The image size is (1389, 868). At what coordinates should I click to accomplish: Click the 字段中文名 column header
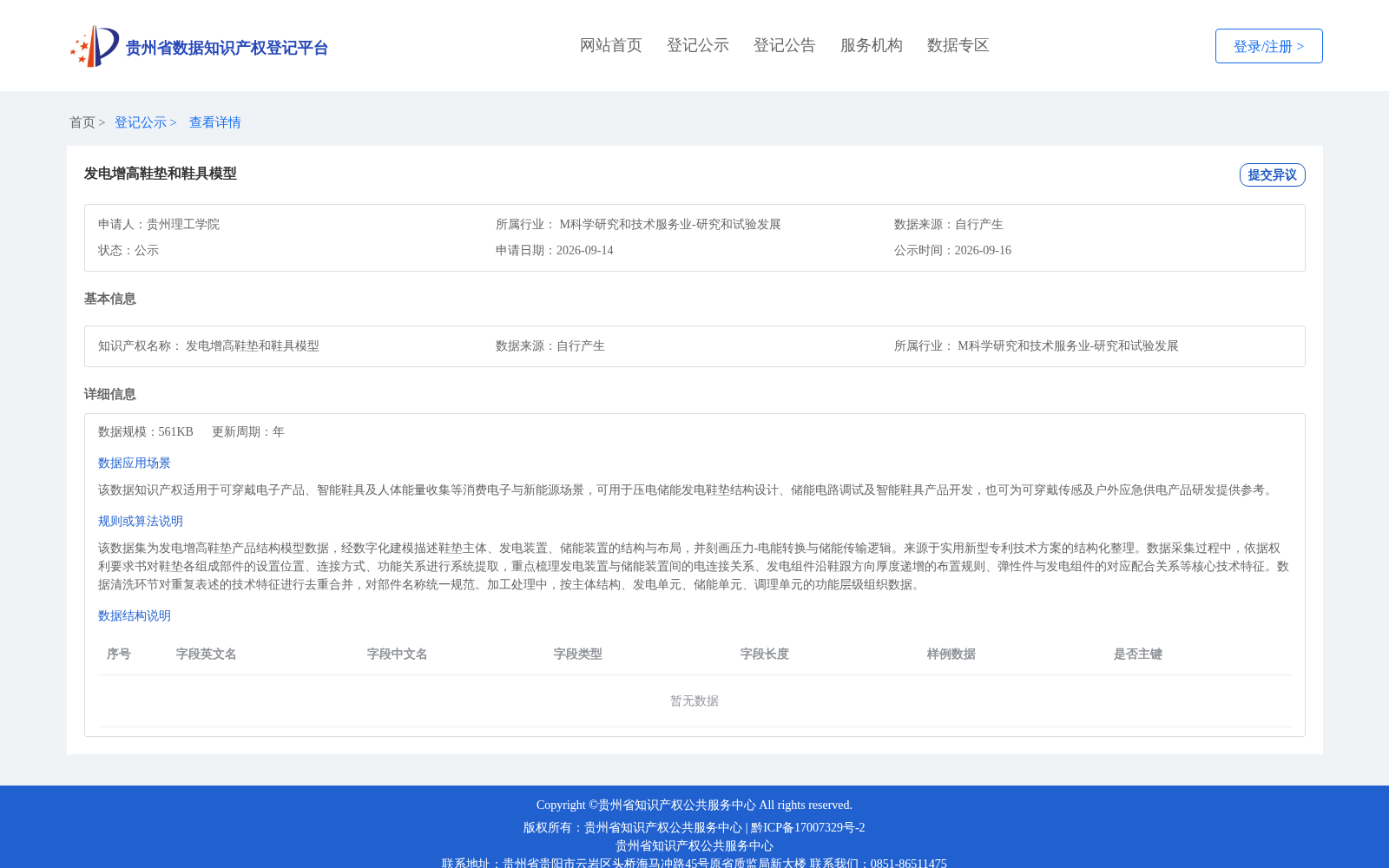pos(398,654)
